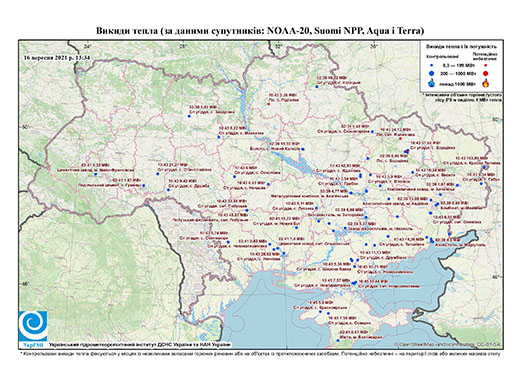Select blue marker labeled 21.27 MW
Image resolution: width=520 pixels, height=368 pixels.
158,174
